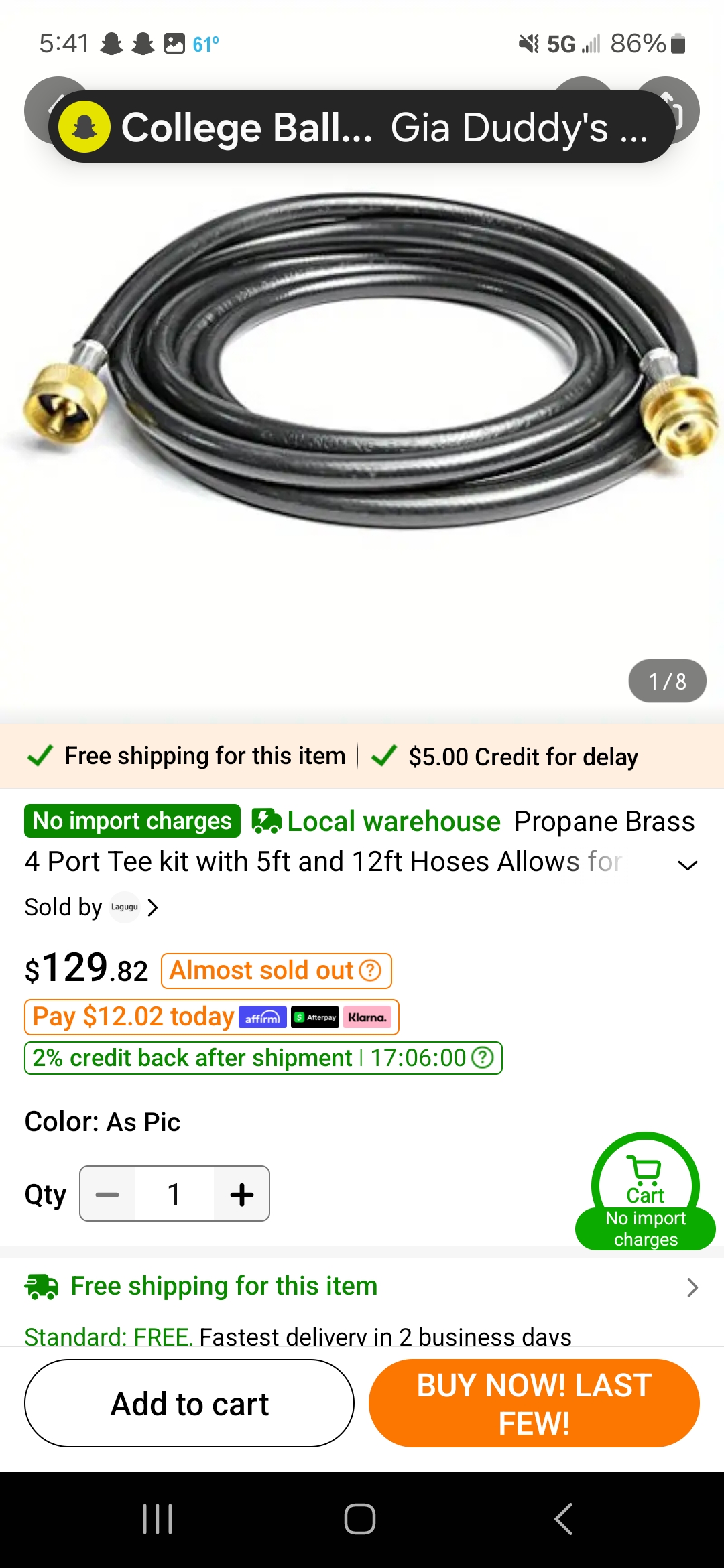Tap the Android home navigation button
Viewport: 724px width, 1568px height.
[x=360, y=1519]
